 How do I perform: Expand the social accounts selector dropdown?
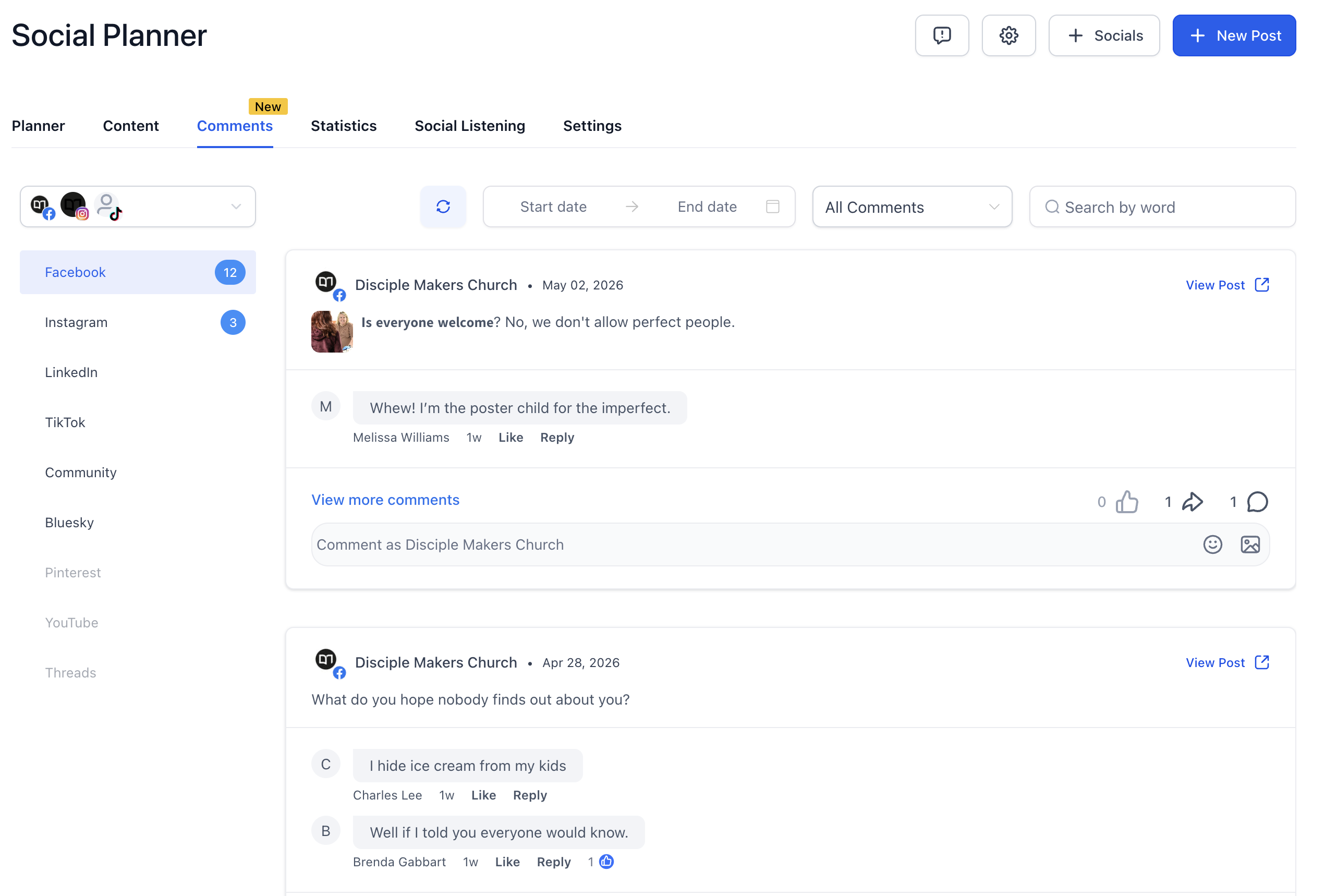point(138,207)
